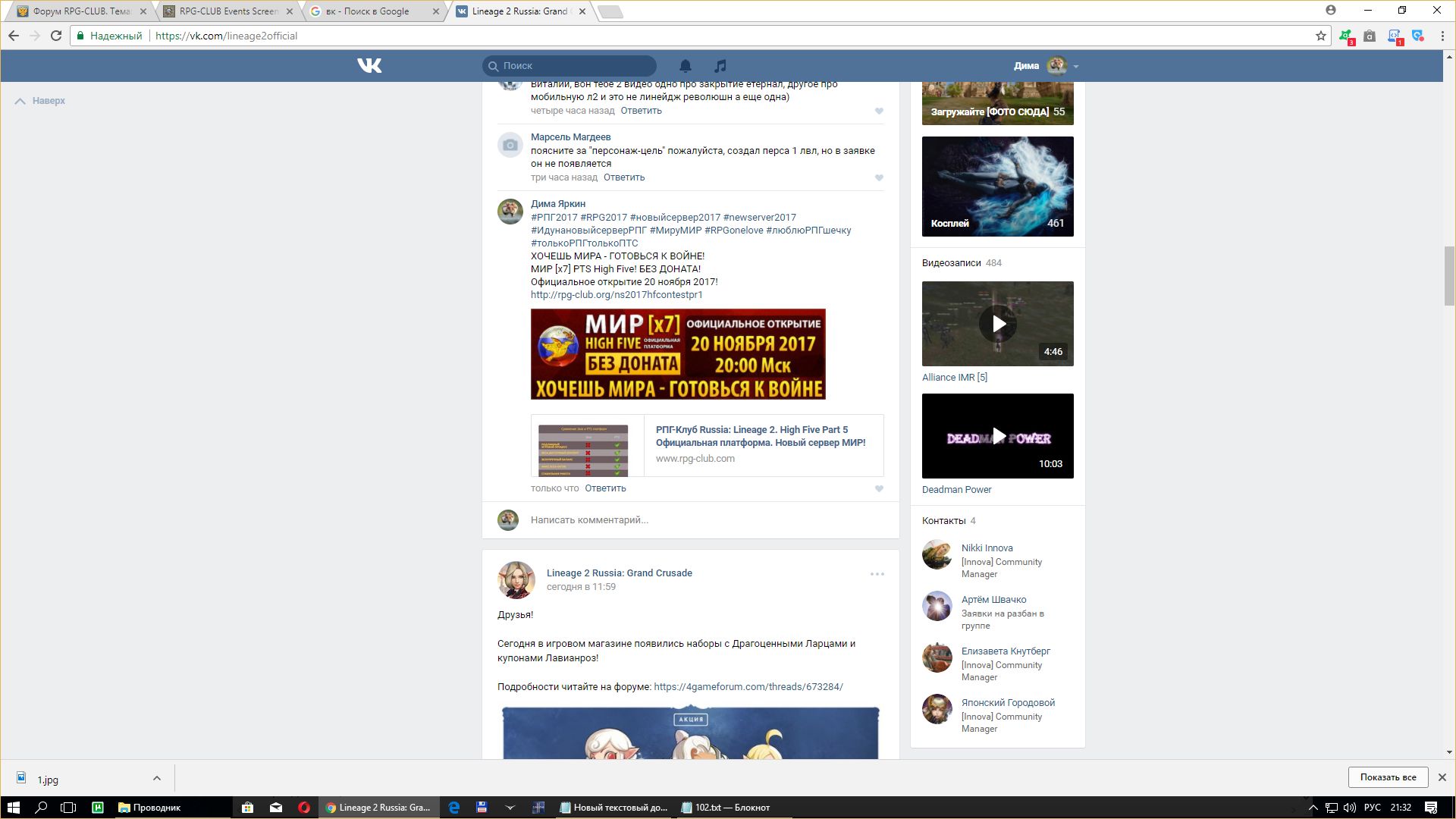This screenshot has height=819, width=1456.
Task: Expand 1.jpg download options chevron
Action: [156, 778]
